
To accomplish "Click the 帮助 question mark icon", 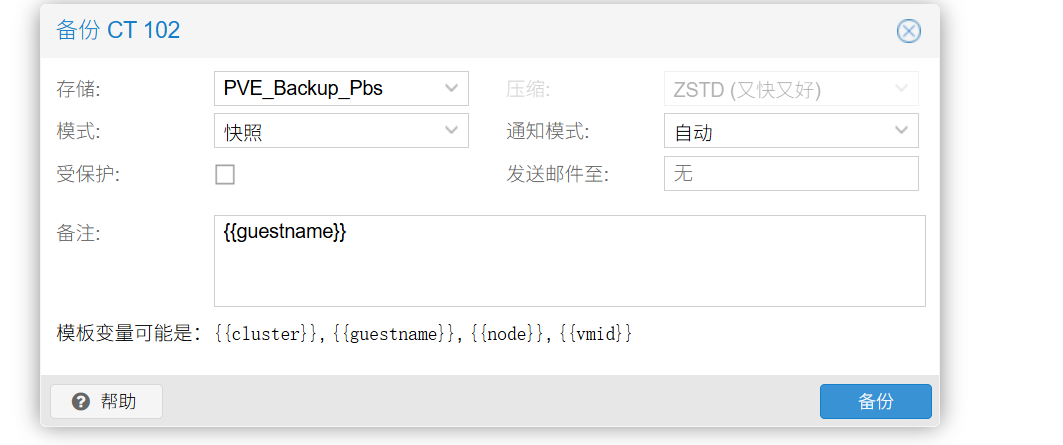I will coord(81,402).
